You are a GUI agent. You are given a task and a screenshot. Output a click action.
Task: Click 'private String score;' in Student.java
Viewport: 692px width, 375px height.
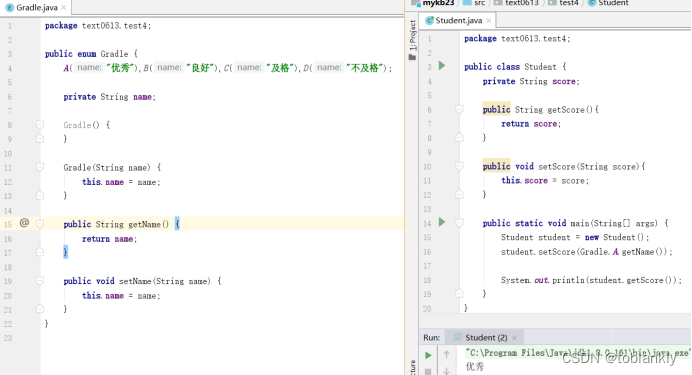[x=531, y=81]
